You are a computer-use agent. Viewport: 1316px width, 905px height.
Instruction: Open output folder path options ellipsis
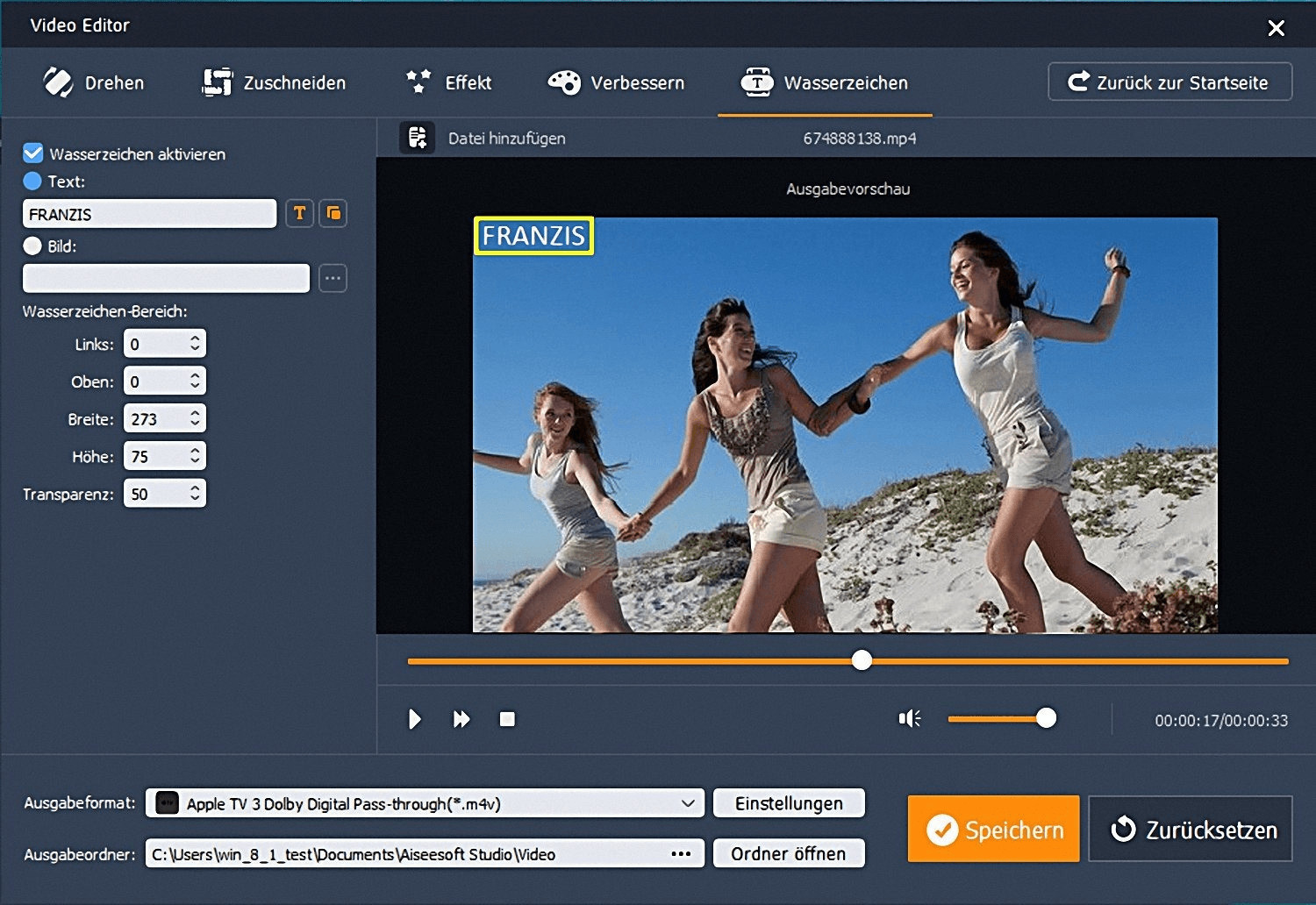tap(681, 854)
